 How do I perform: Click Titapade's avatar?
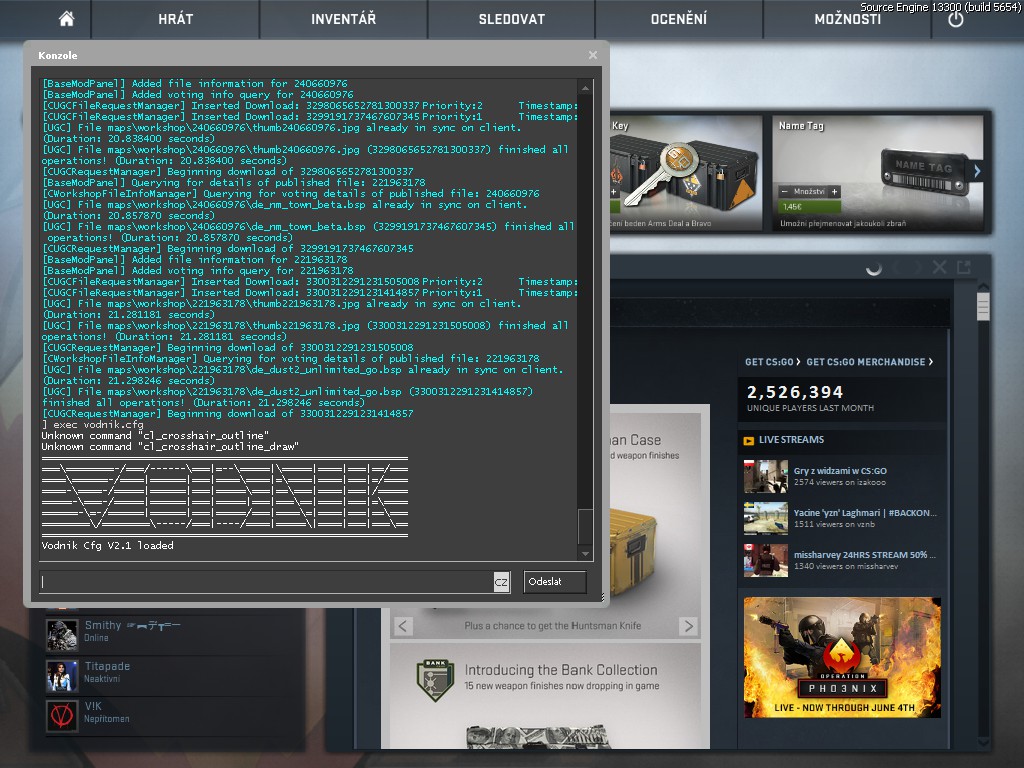(x=62, y=675)
